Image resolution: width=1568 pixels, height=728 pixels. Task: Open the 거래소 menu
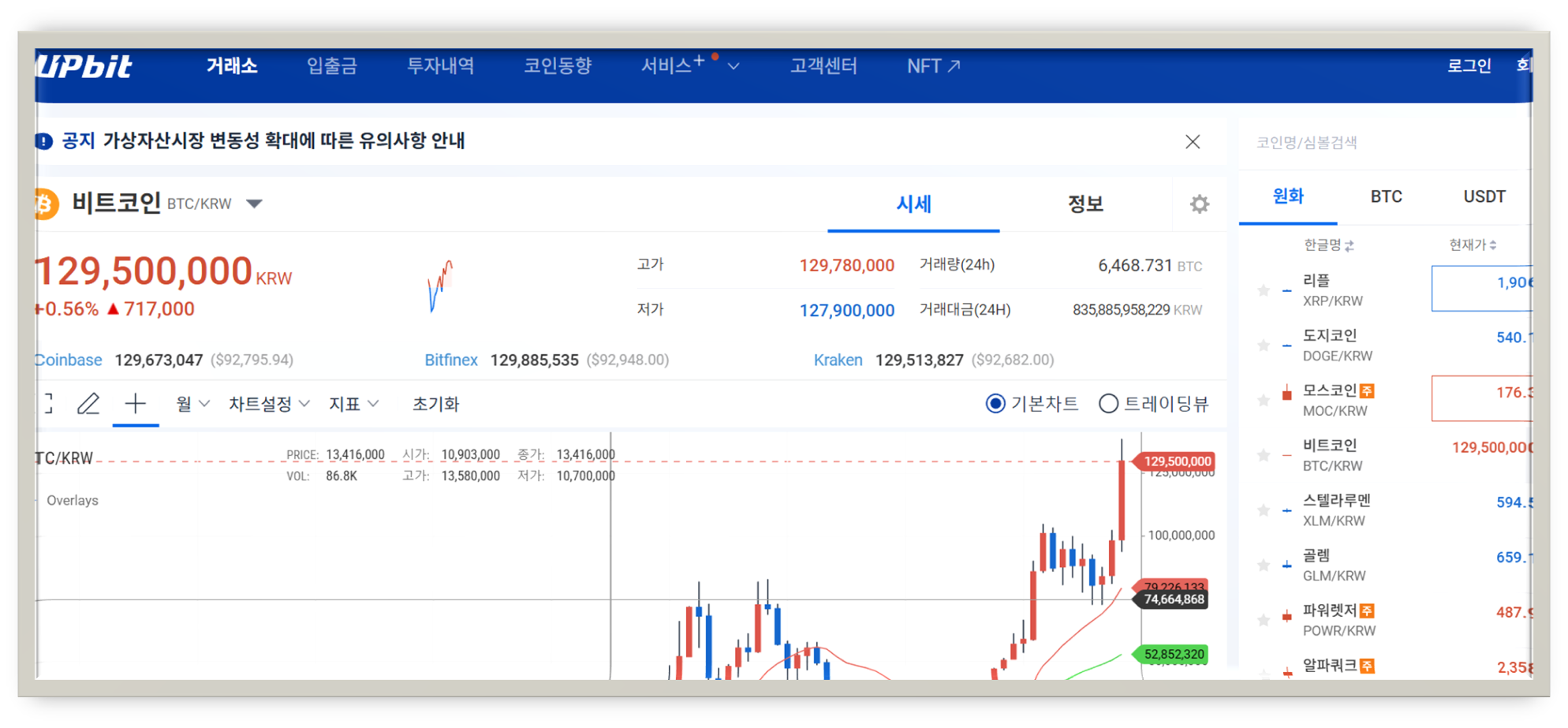(x=232, y=66)
